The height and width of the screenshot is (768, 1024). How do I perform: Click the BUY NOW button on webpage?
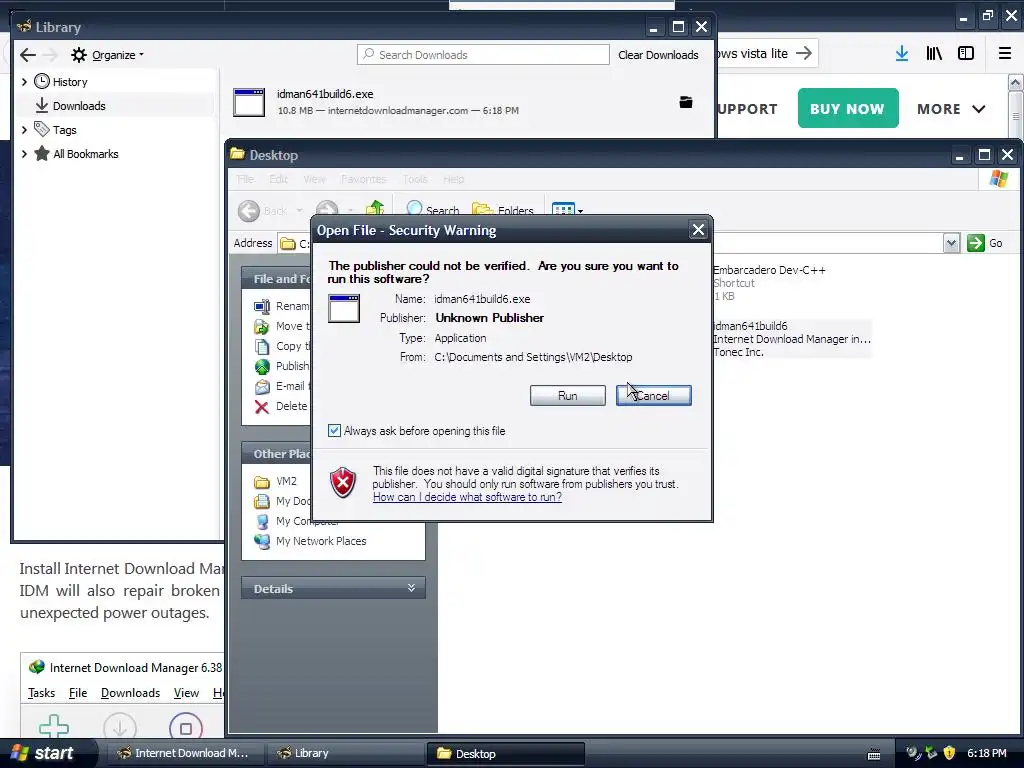pos(848,108)
